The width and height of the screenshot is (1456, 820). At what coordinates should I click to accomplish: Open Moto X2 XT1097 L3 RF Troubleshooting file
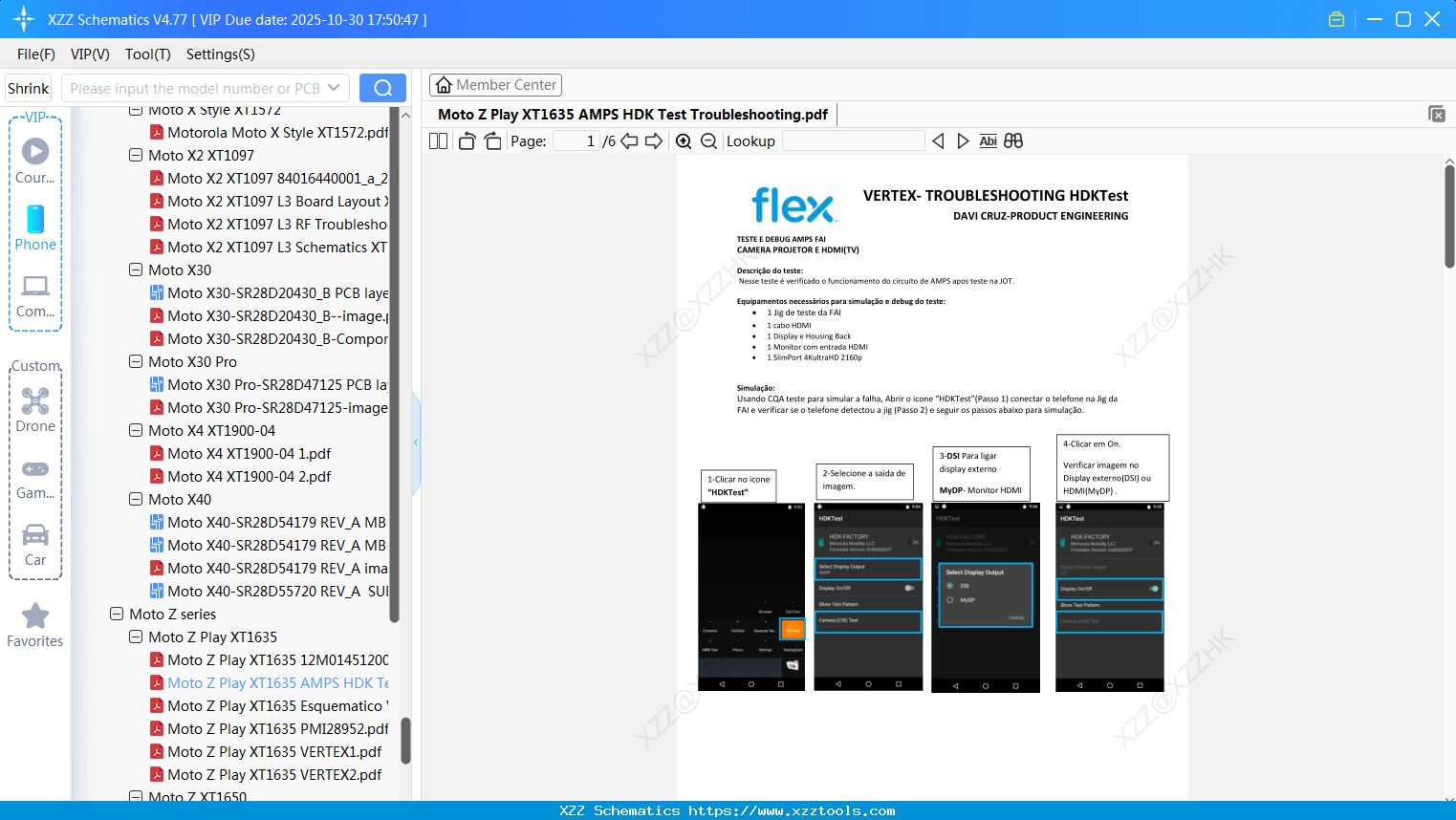(270, 224)
